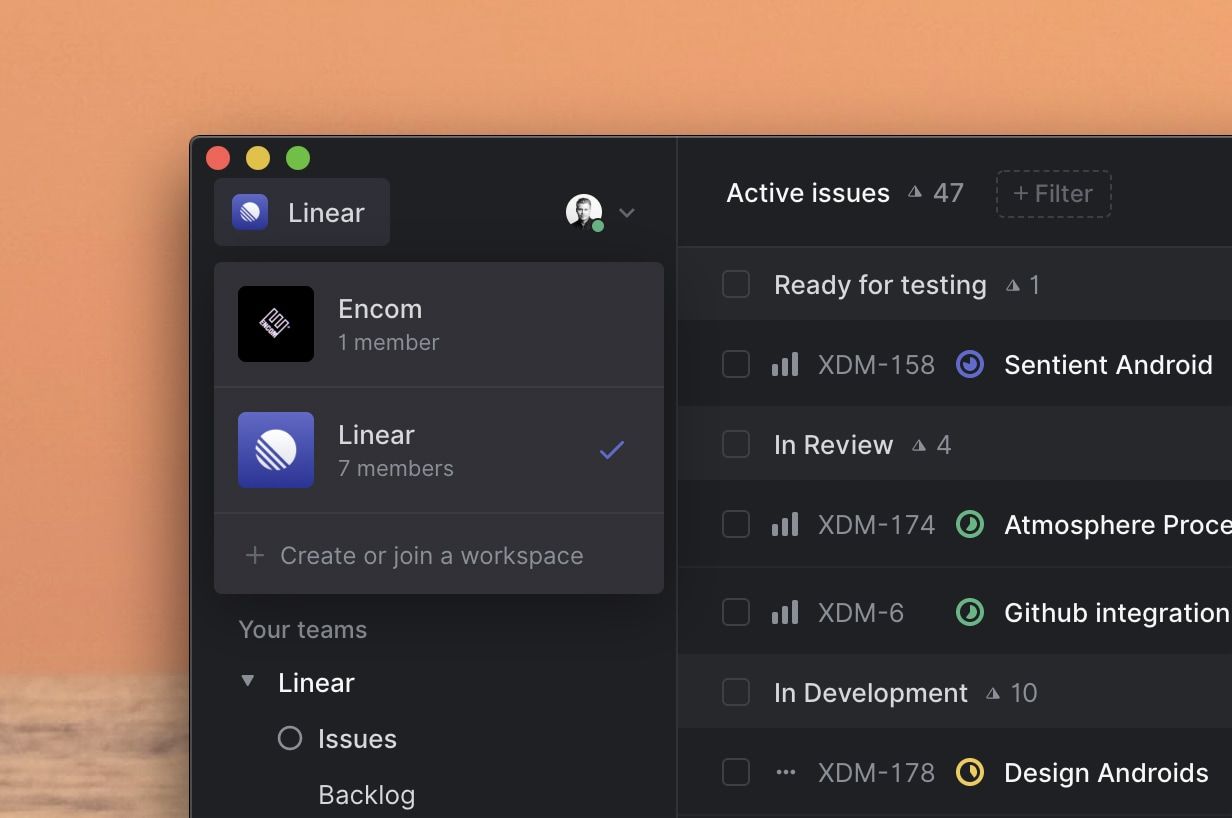Tick the checkbox for XDM-158
This screenshot has height=818, width=1232.
(736, 364)
